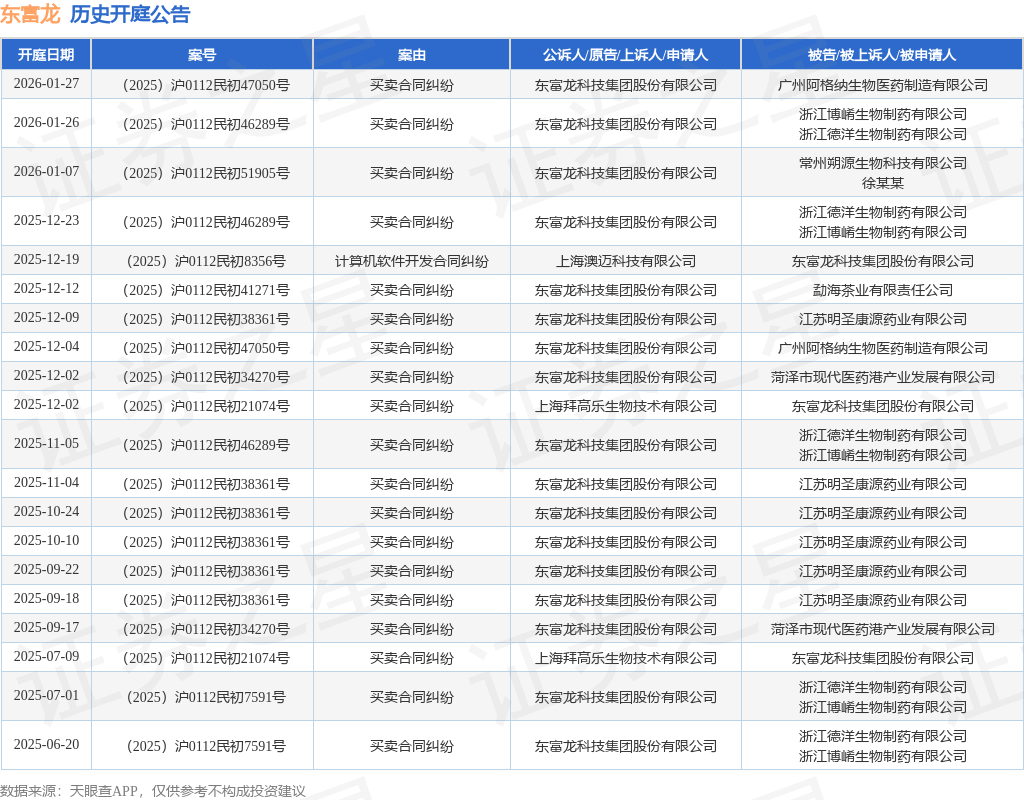Click the 计算机软件开发合同纠纷 cause cell
Image resolution: width=1024 pixels, height=800 pixels.
click(x=411, y=261)
